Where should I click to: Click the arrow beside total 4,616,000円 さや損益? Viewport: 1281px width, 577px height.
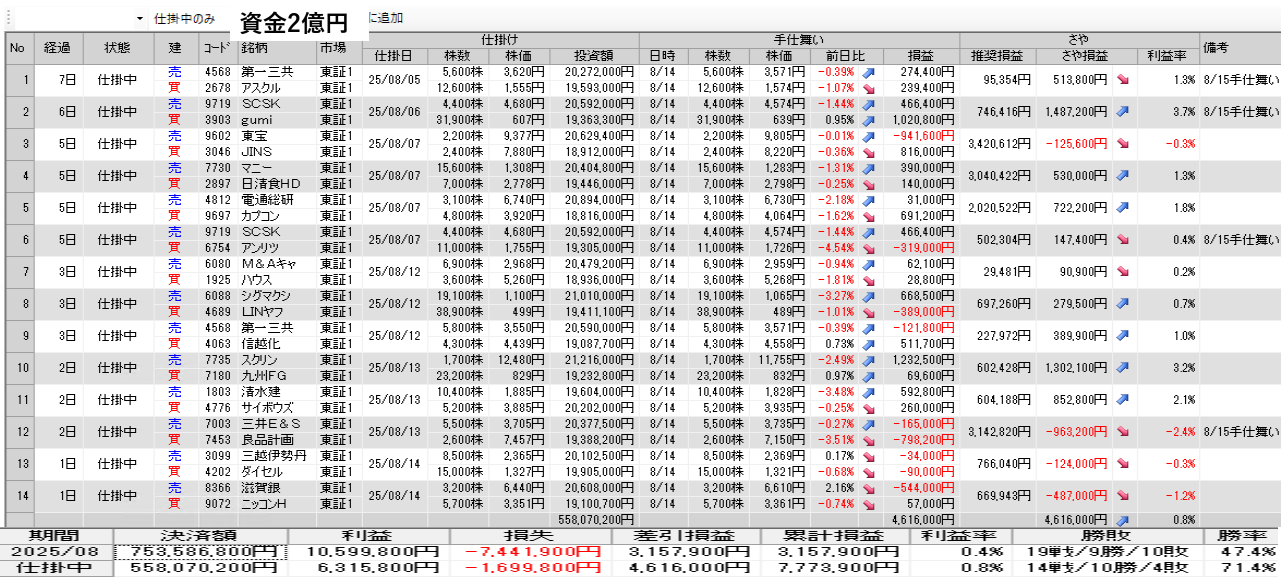pos(1124,520)
